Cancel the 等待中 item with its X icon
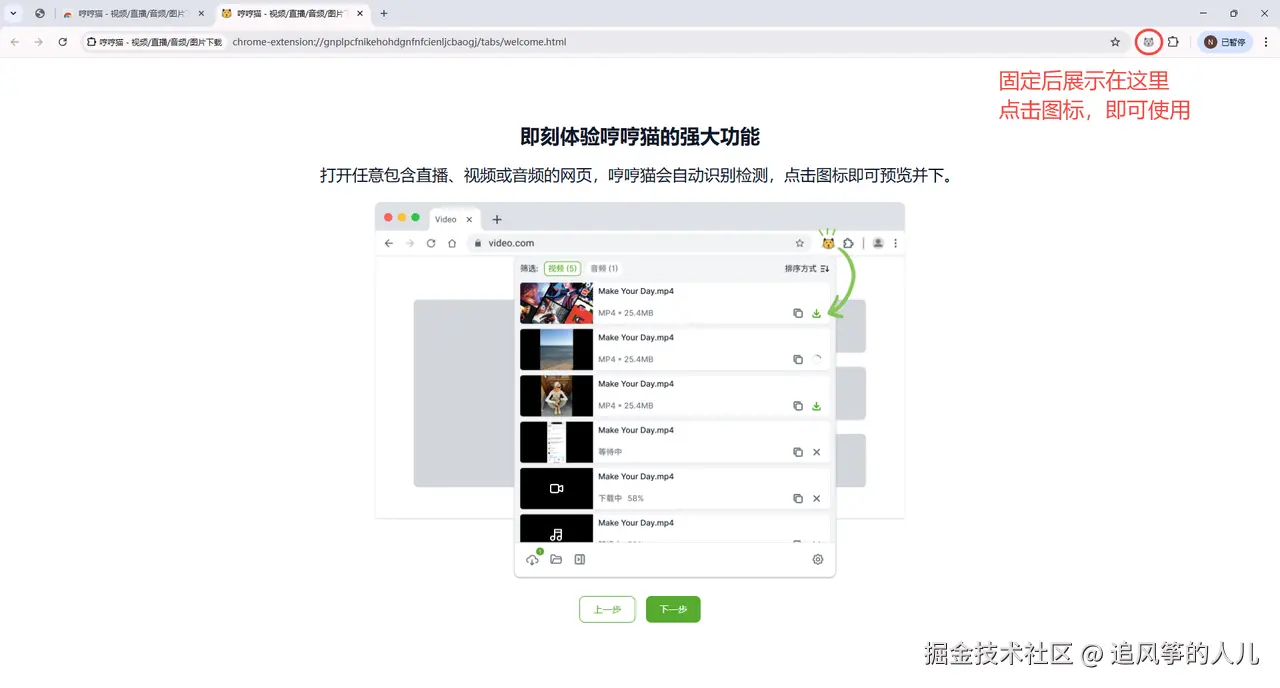The height and width of the screenshot is (688, 1280). [817, 452]
